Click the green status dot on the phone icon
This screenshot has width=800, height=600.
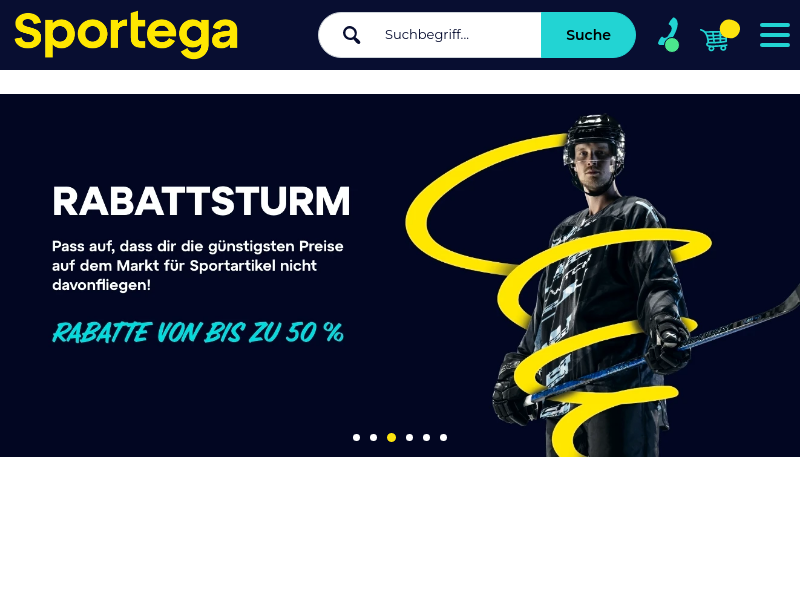click(672, 45)
